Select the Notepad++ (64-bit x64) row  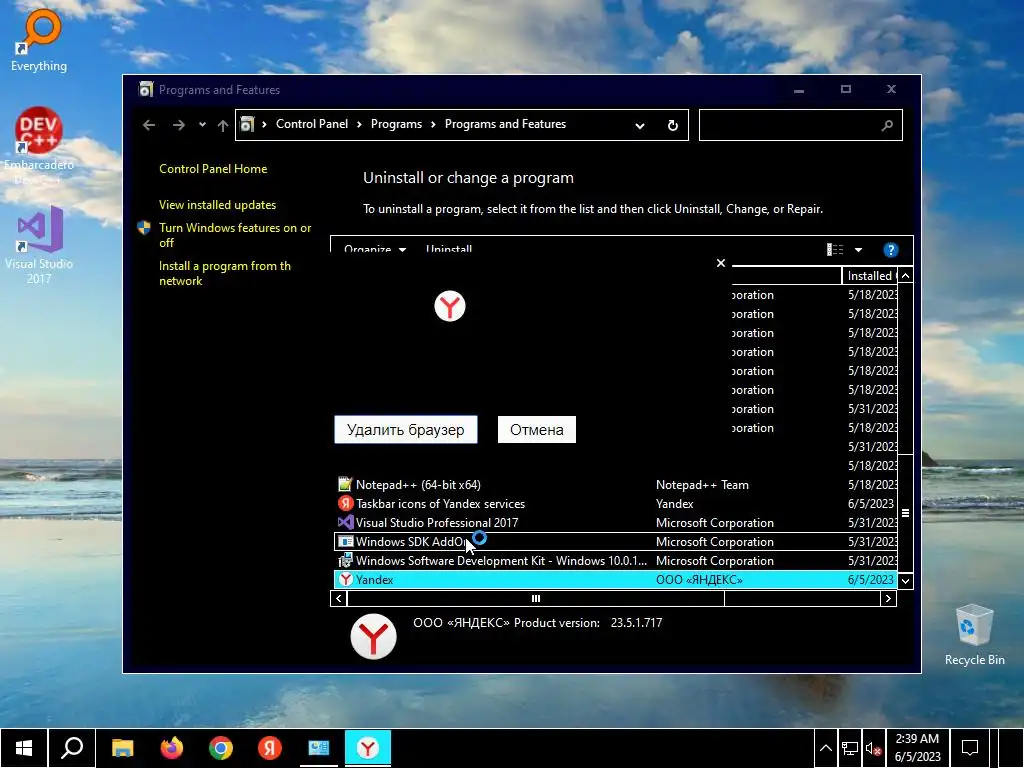click(x=615, y=485)
